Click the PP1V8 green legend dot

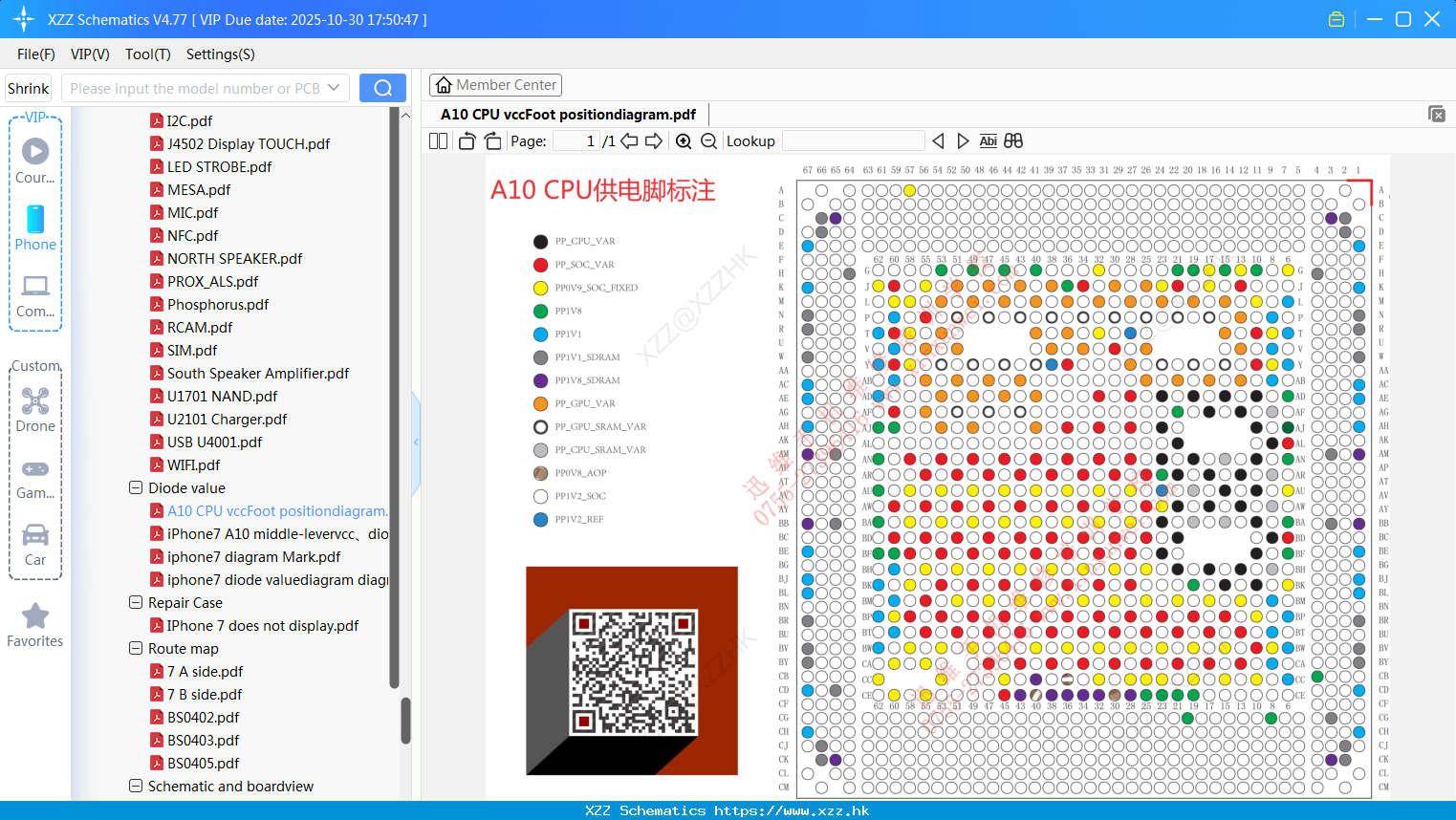tap(540, 311)
